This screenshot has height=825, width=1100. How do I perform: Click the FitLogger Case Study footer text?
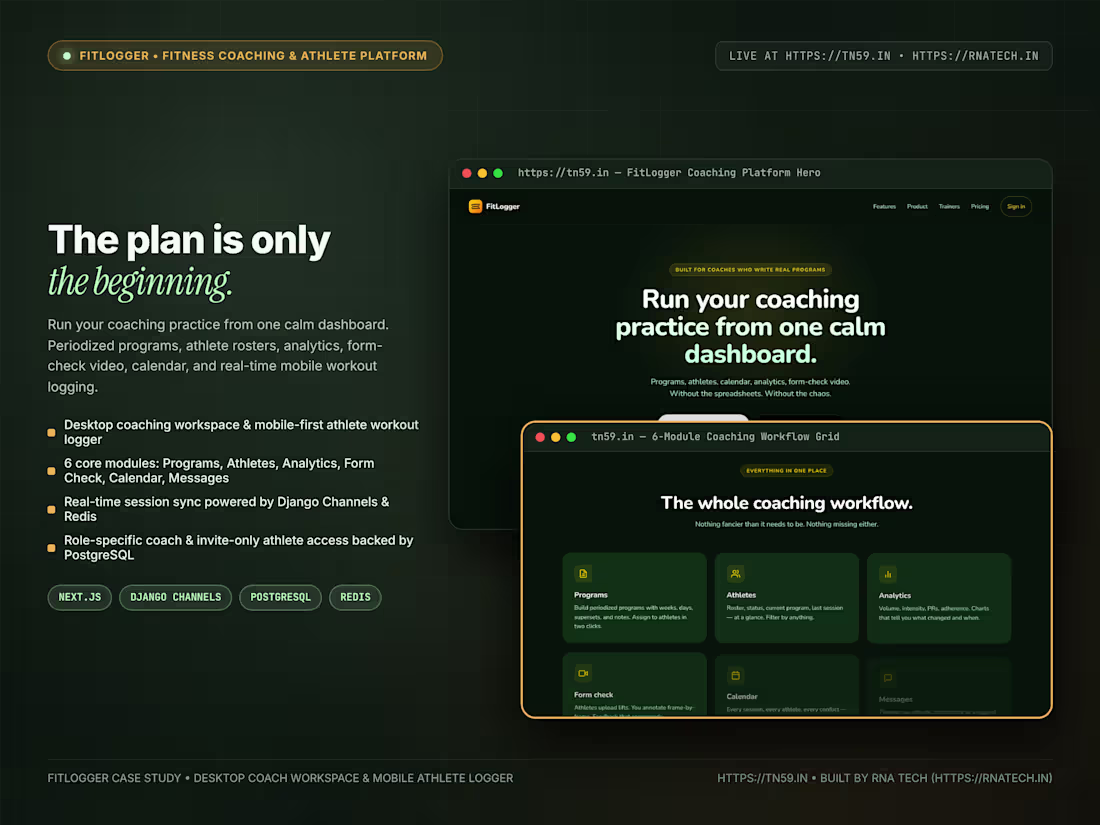280,778
